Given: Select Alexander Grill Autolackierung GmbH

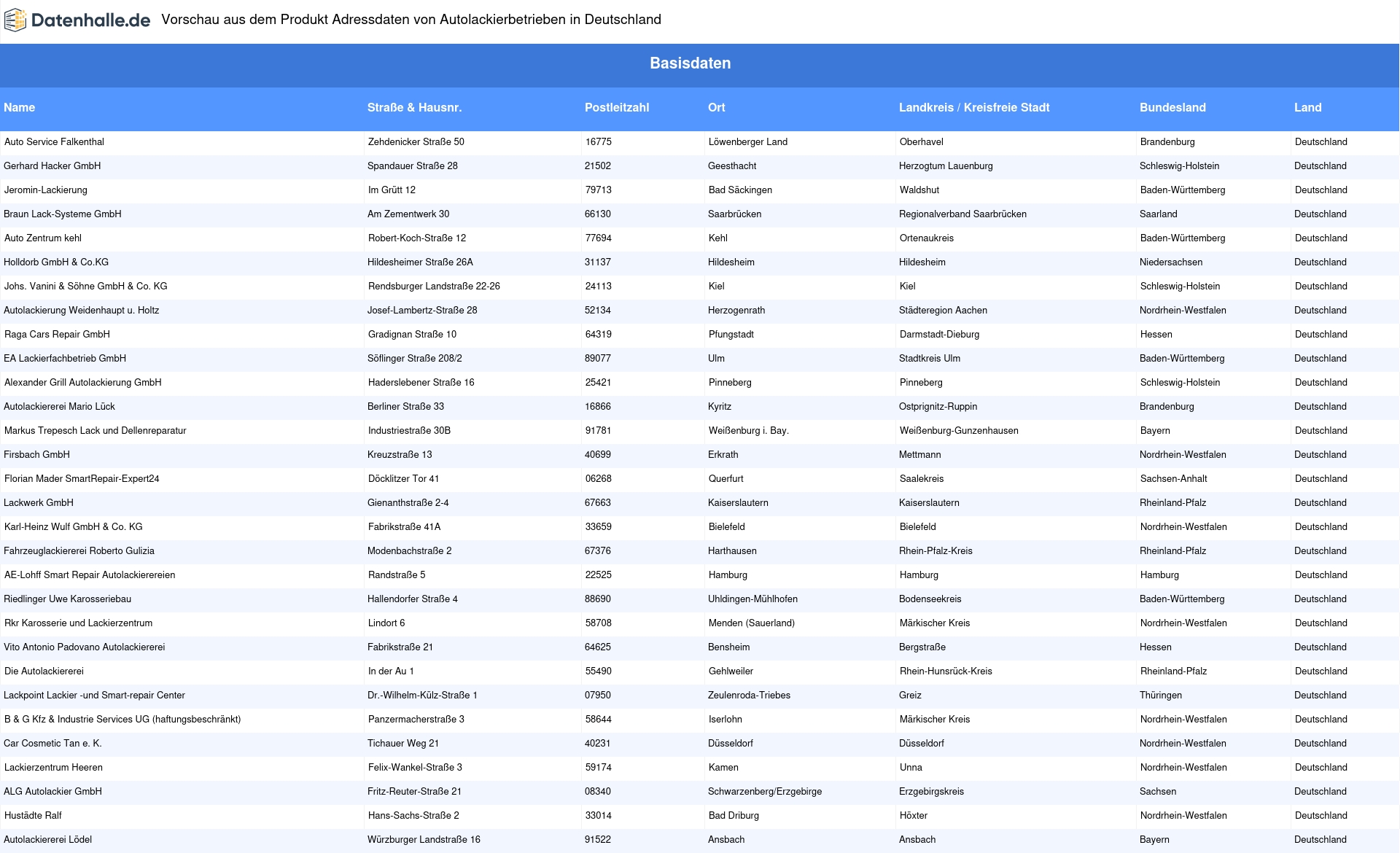Looking at the screenshot, I should coord(83,383).
